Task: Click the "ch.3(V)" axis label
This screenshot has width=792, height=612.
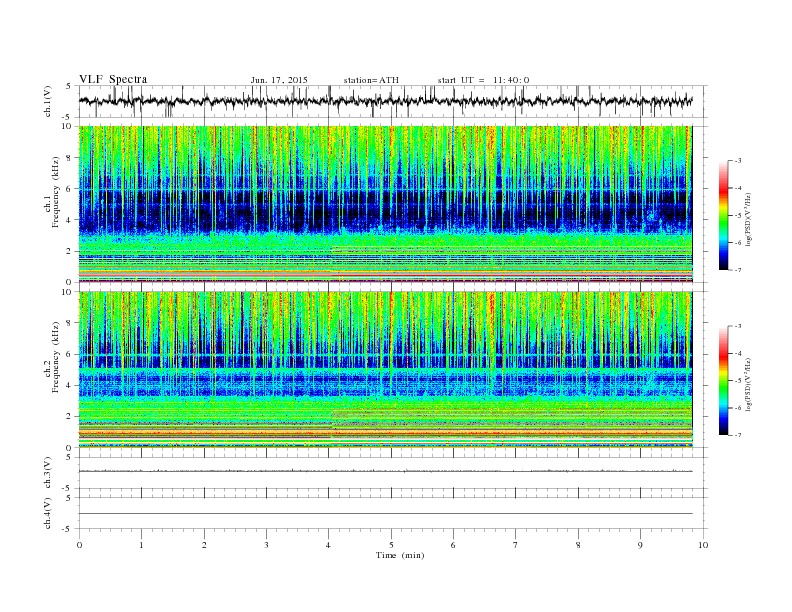Action: pyautogui.click(x=48, y=473)
